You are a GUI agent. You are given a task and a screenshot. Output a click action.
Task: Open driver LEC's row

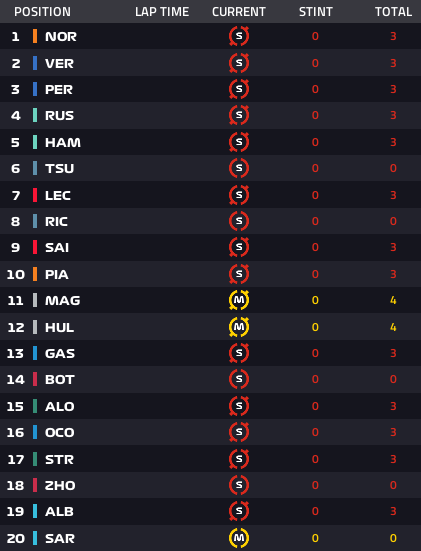210,195
